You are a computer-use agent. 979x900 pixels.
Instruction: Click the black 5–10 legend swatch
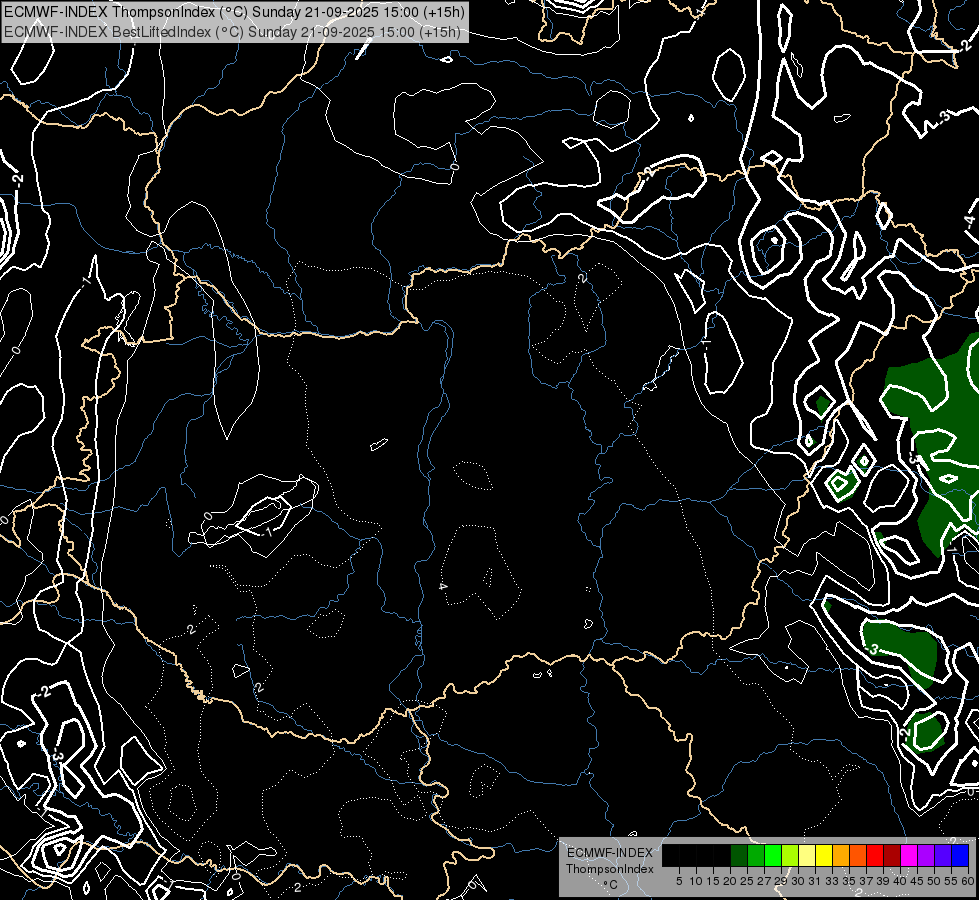click(x=688, y=855)
